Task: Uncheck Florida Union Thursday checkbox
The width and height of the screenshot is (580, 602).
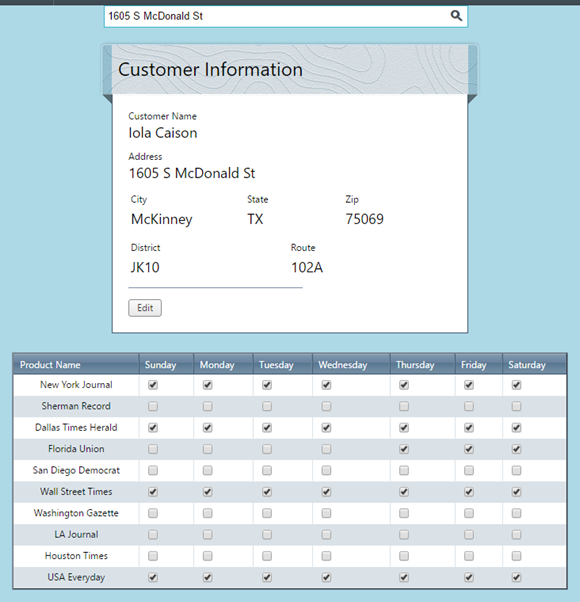Action: (404, 449)
